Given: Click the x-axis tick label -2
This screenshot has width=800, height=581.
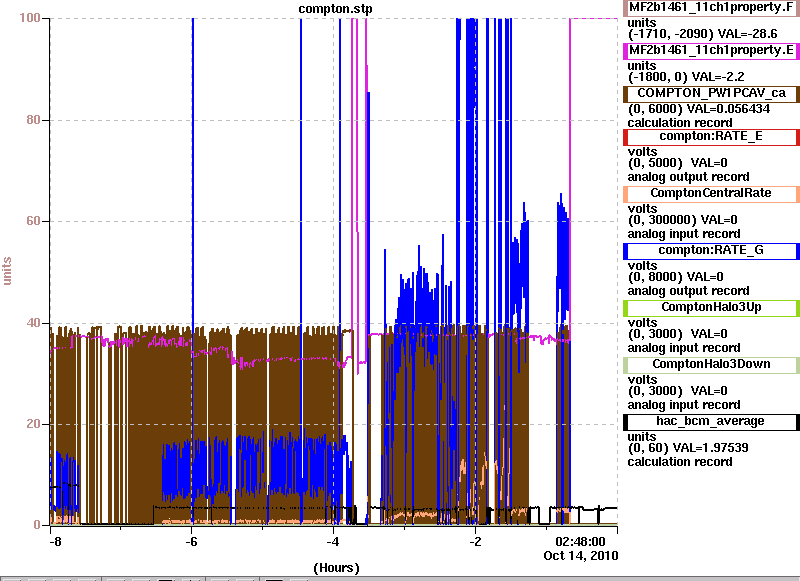Looking at the screenshot, I should pyautogui.click(x=475, y=542).
